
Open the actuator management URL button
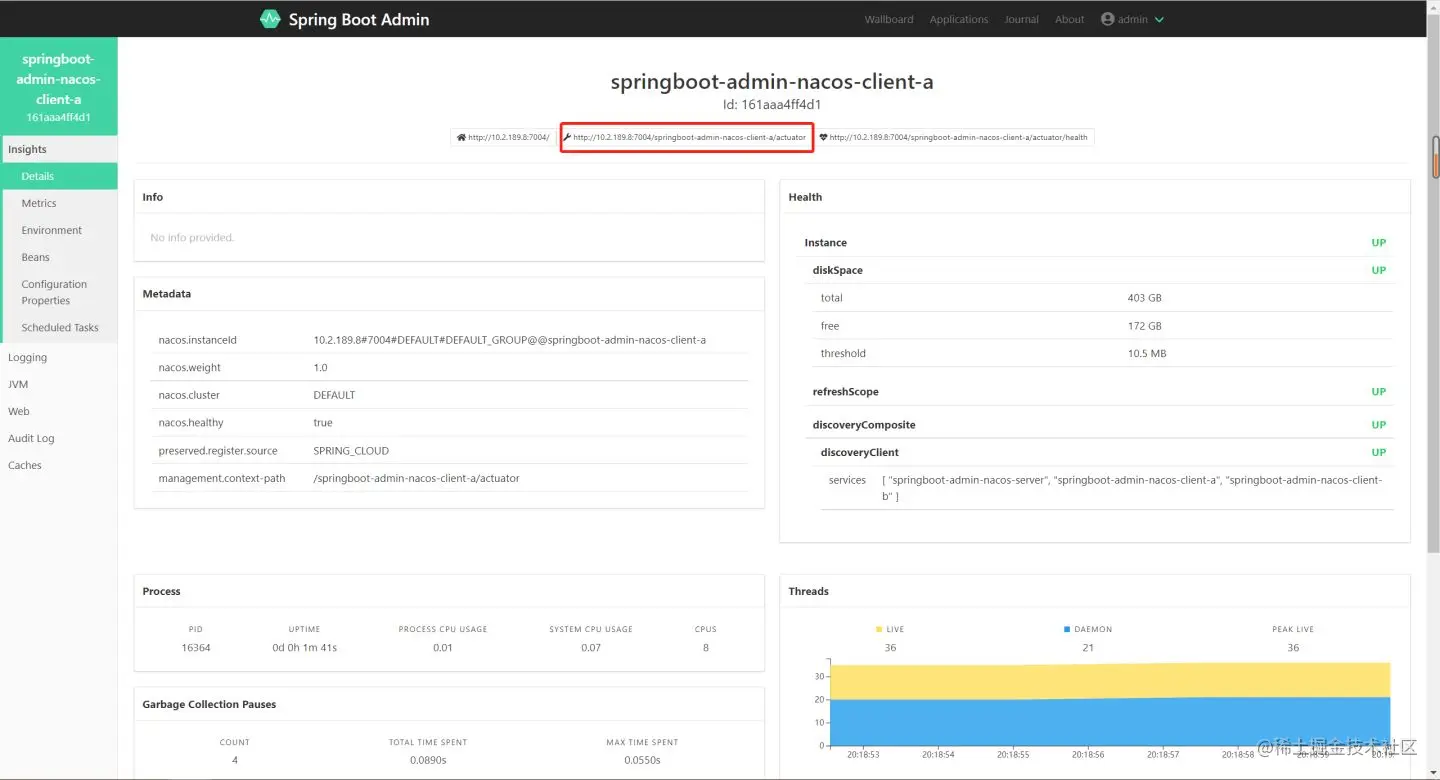coord(686,137)
